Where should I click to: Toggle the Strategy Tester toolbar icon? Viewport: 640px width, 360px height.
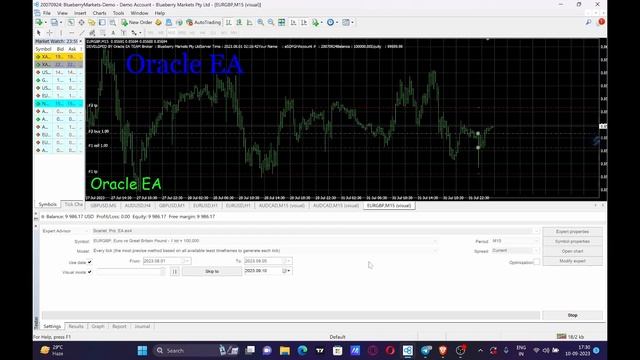[112, 22]
